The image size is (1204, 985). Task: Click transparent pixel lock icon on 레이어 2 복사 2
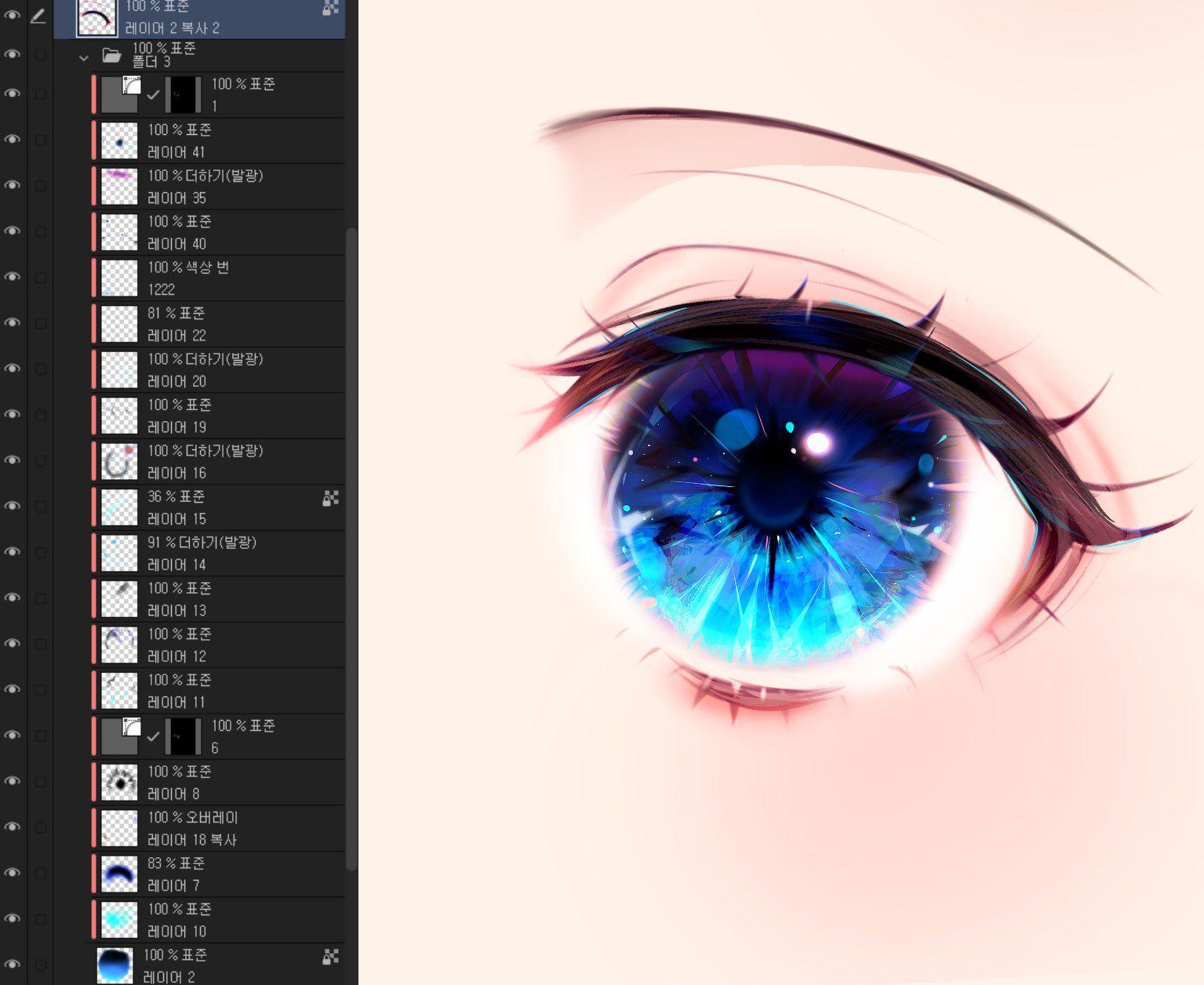(330, 9)
